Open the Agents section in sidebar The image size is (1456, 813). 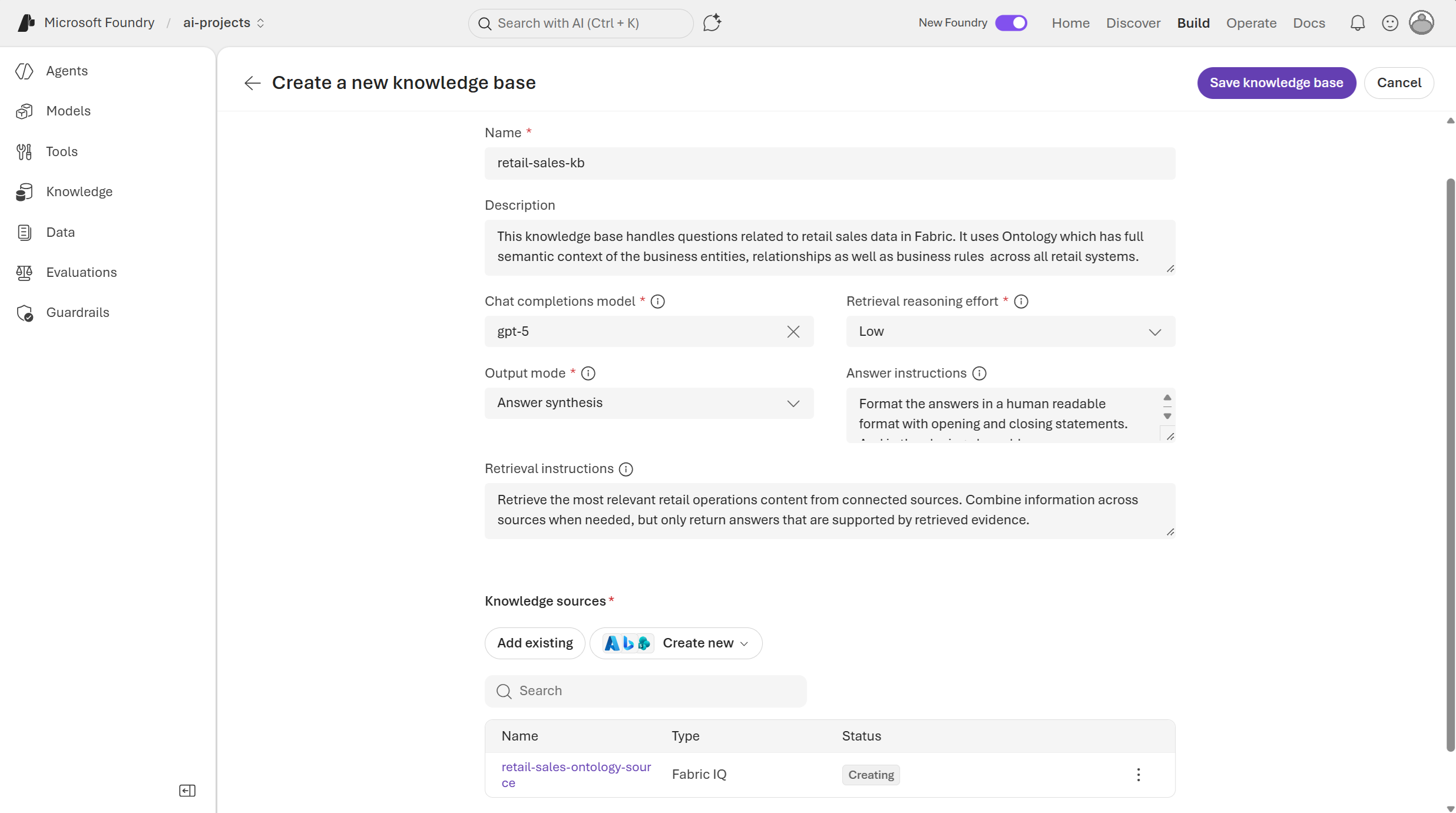click(x=67, y=71)
